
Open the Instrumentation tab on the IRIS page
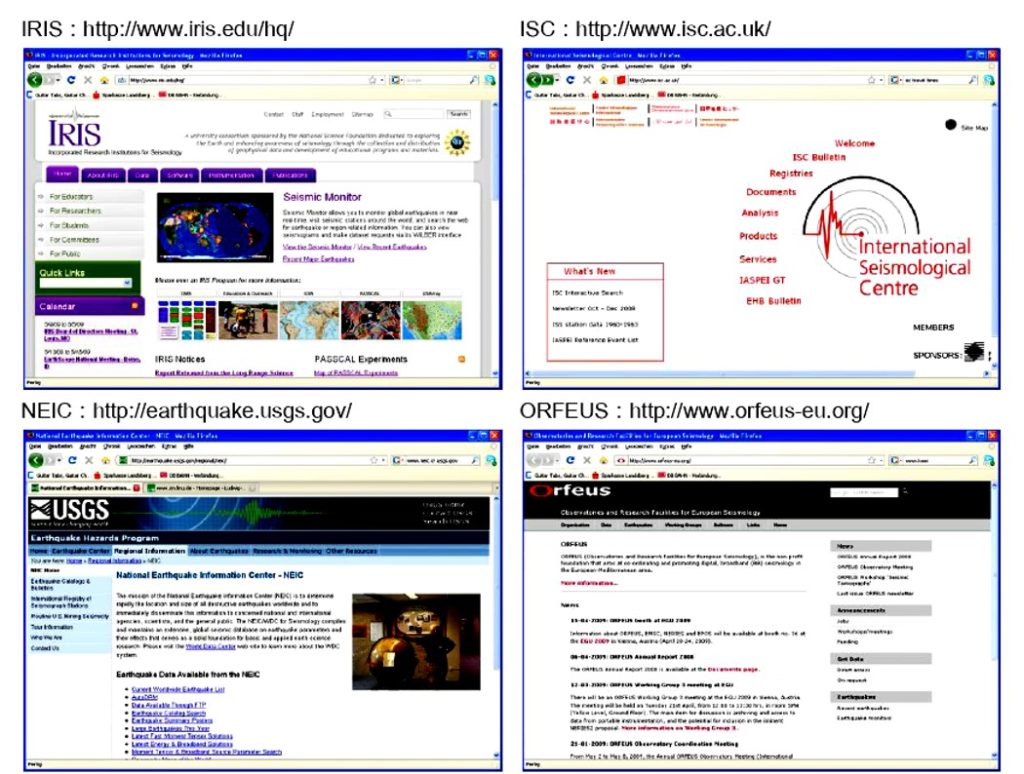[x=232, y=175]
